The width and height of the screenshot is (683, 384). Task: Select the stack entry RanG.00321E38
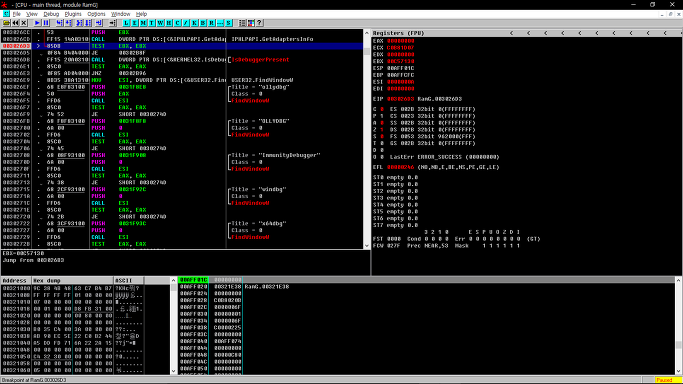pos(267,287)
